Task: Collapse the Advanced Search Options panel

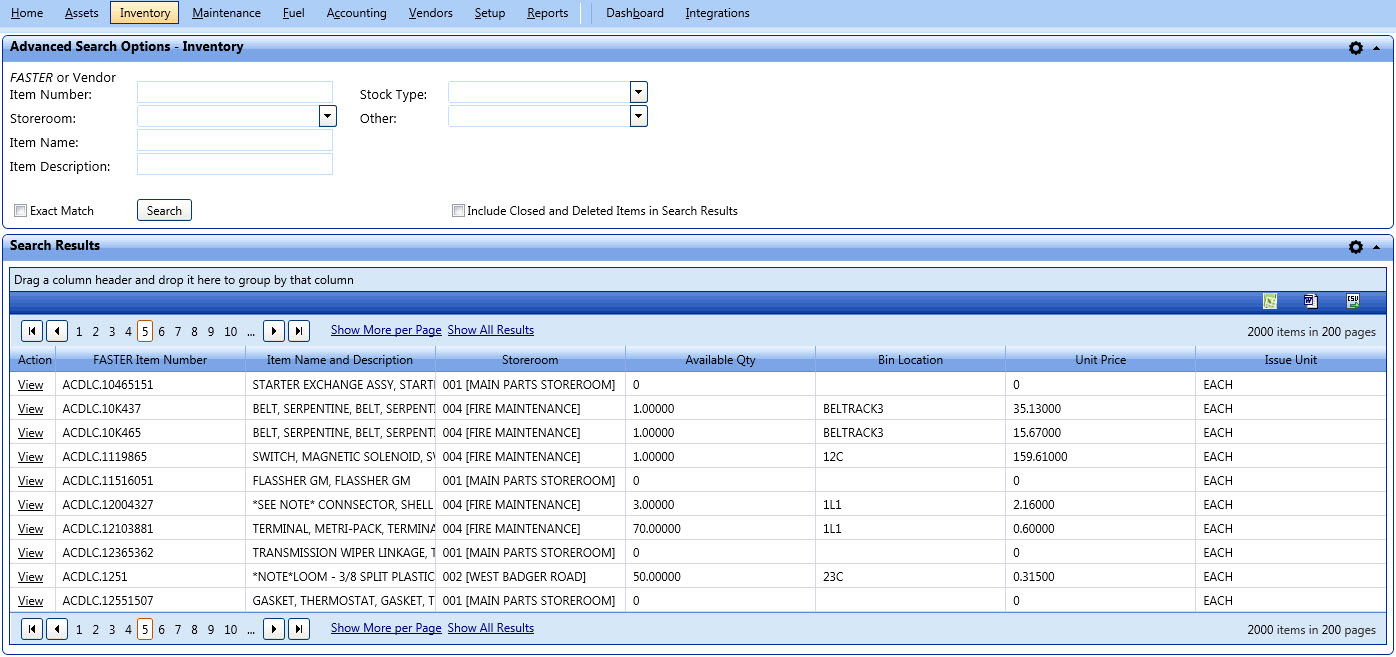Action: pyautogui.click(x=1377, y=48)
